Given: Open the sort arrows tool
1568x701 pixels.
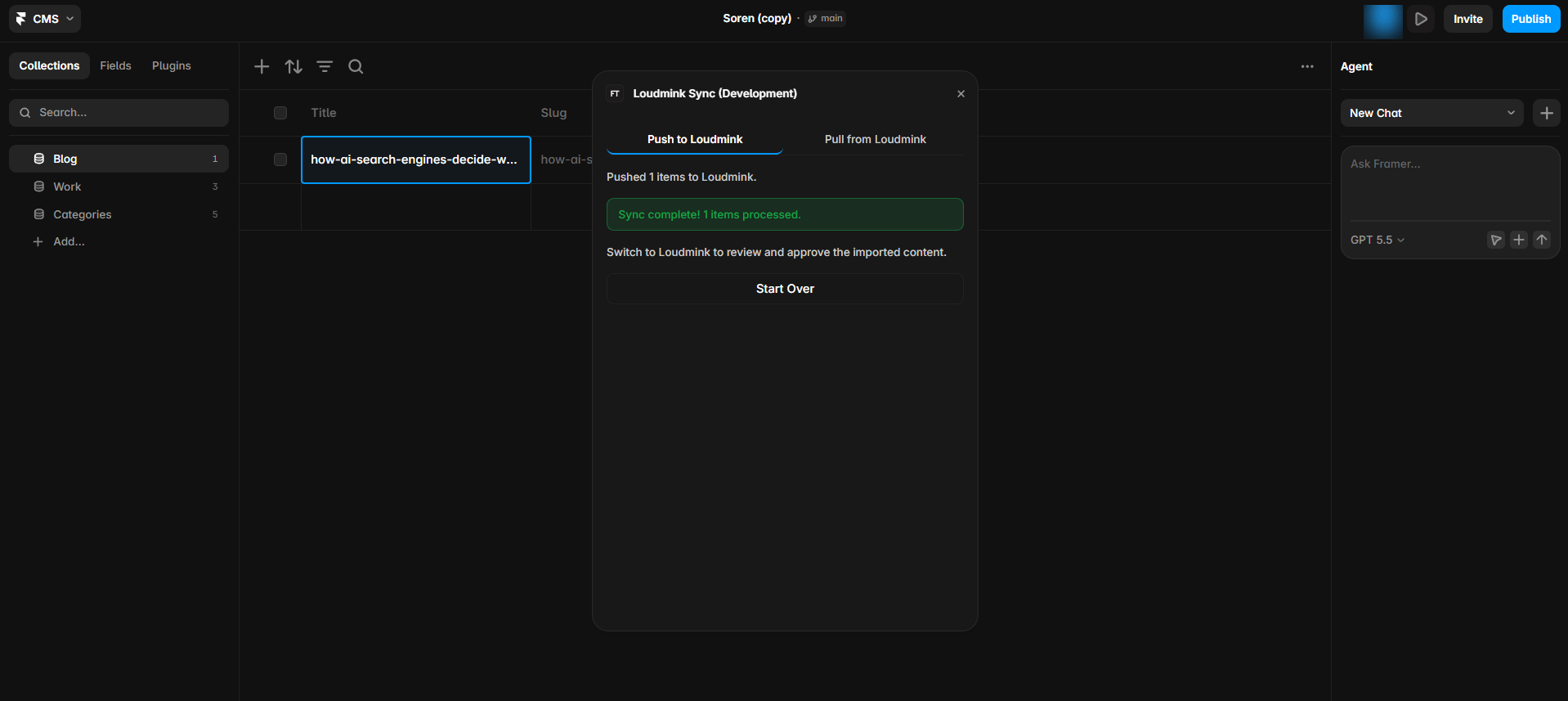Looking at the screenshot, I should pos(293,66).
